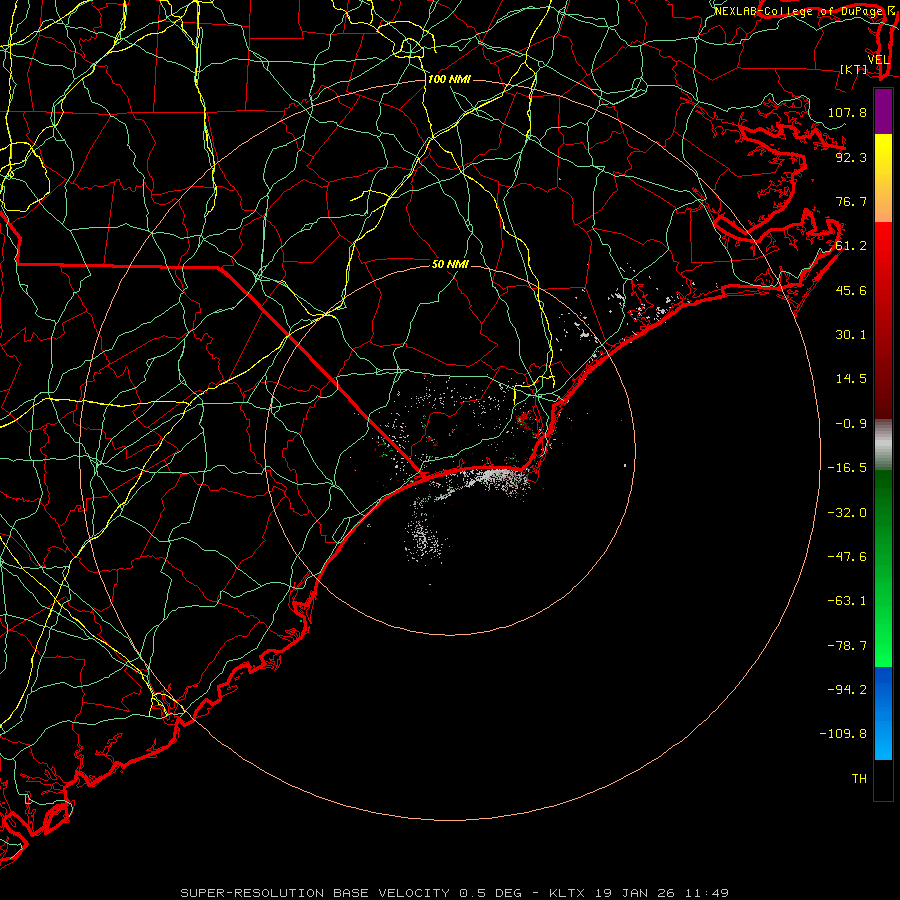Click the -94.2 scale value
This screenshot has height=900, width=900.
[x=847, y=690]
